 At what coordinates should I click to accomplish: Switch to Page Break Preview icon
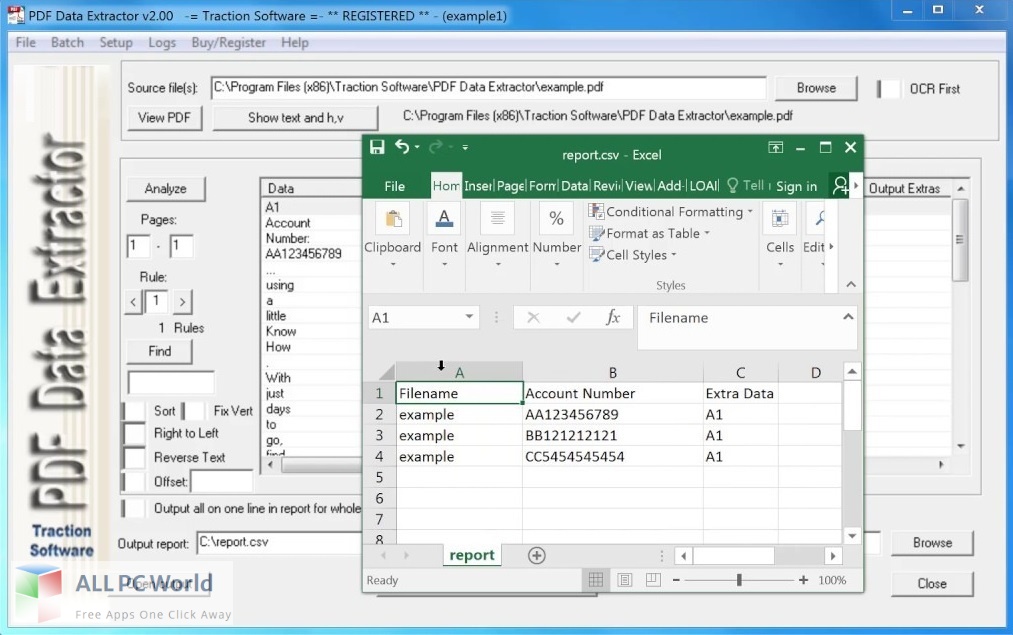point(653,579)
